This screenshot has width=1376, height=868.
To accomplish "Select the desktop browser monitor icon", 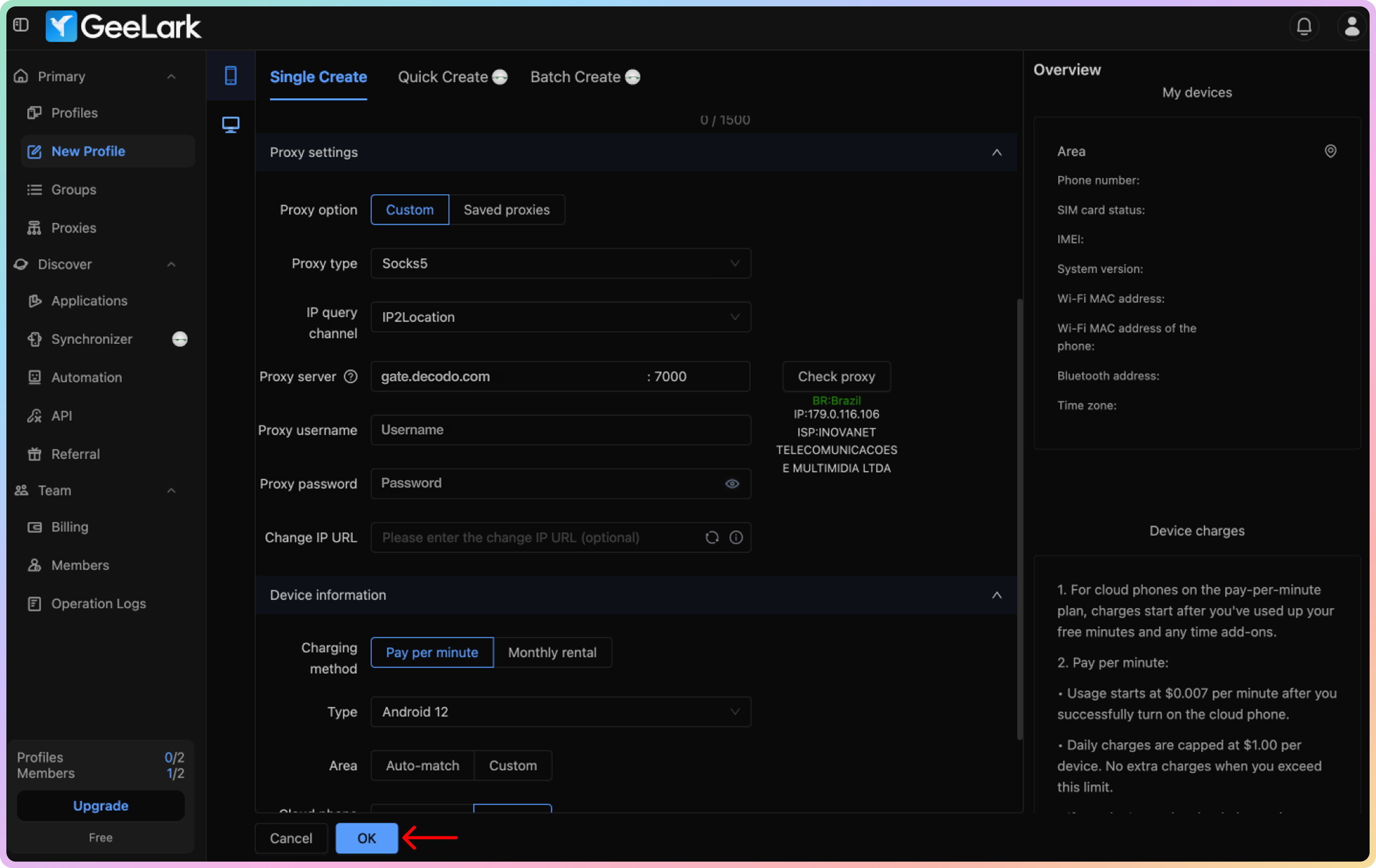I will (x=230, y=124).
